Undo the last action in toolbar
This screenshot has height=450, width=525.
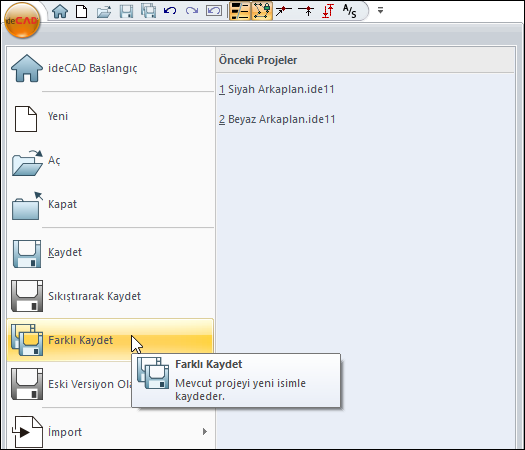[170, 11]
